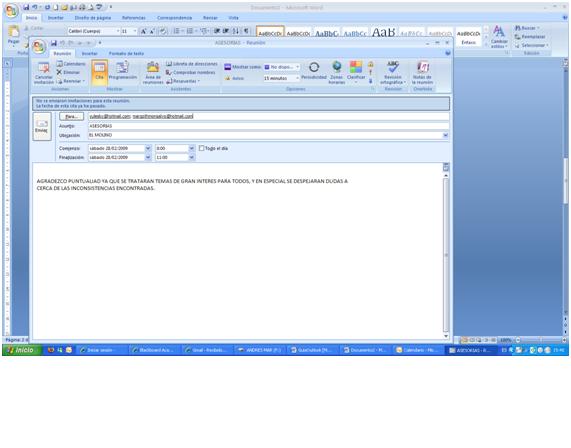Image resolution: width=571 pixels, height=448 pixels.
Task: Open the Respuestas dropdown
Action: 183,81
